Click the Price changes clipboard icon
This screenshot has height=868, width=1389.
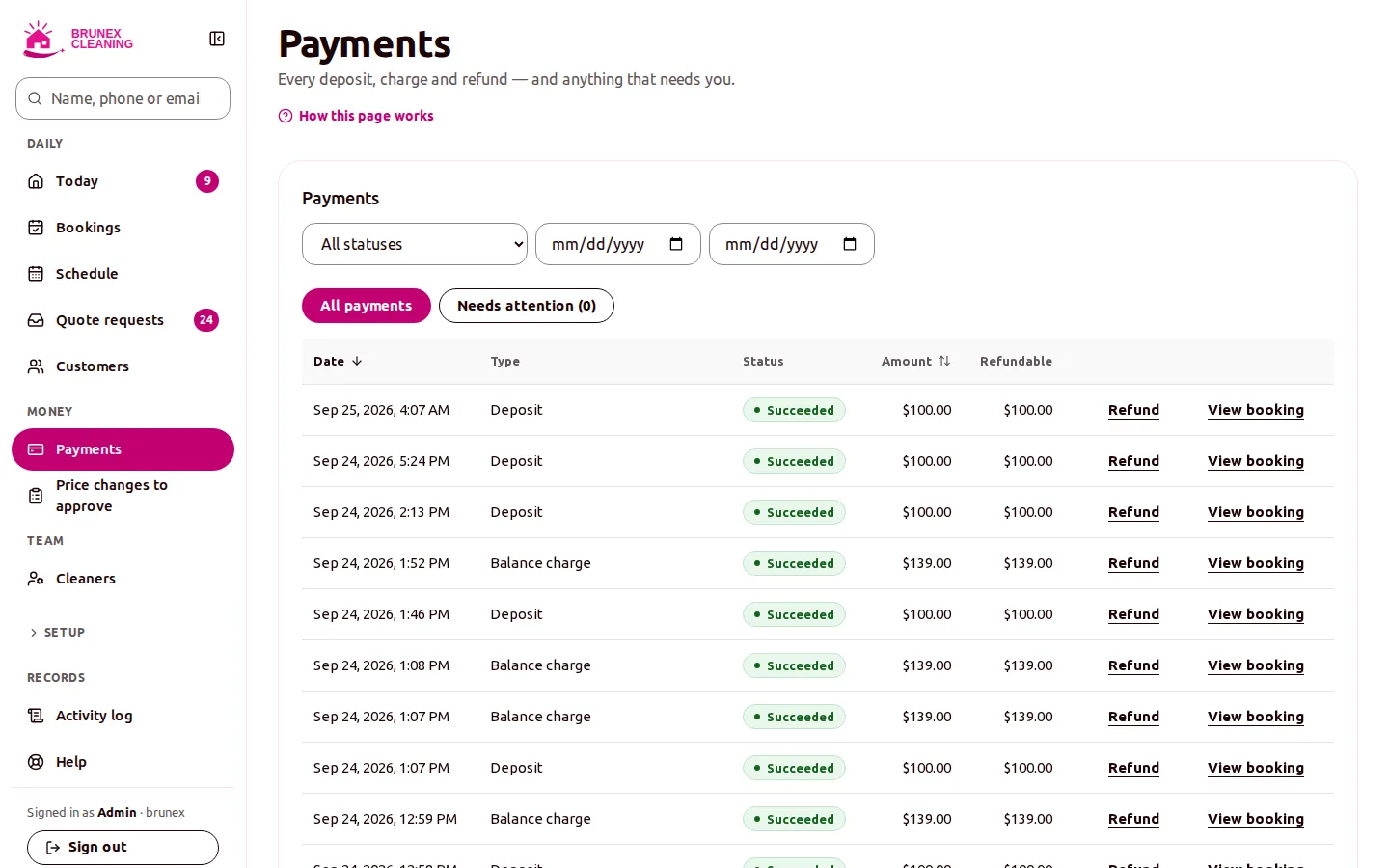(x=36, y=496)
